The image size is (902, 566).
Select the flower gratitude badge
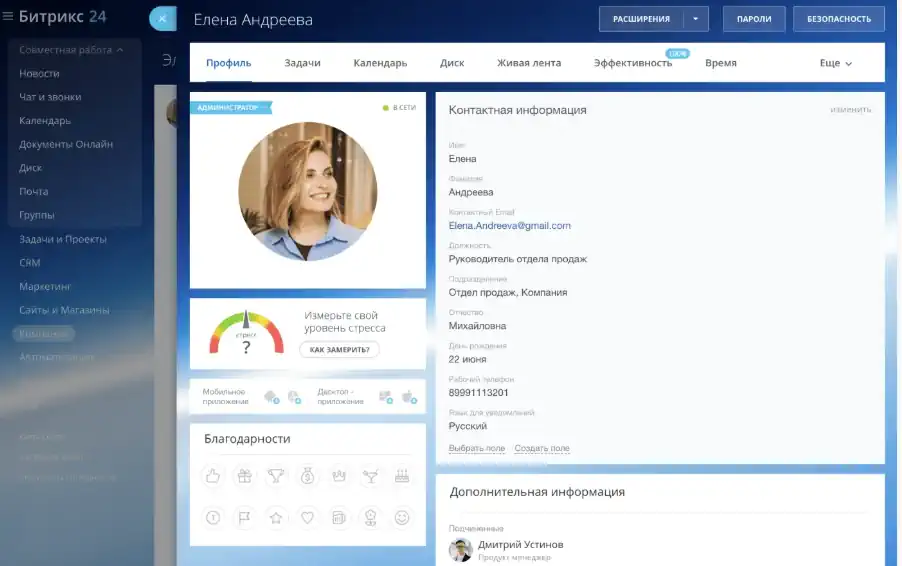(x=370, y=518)
